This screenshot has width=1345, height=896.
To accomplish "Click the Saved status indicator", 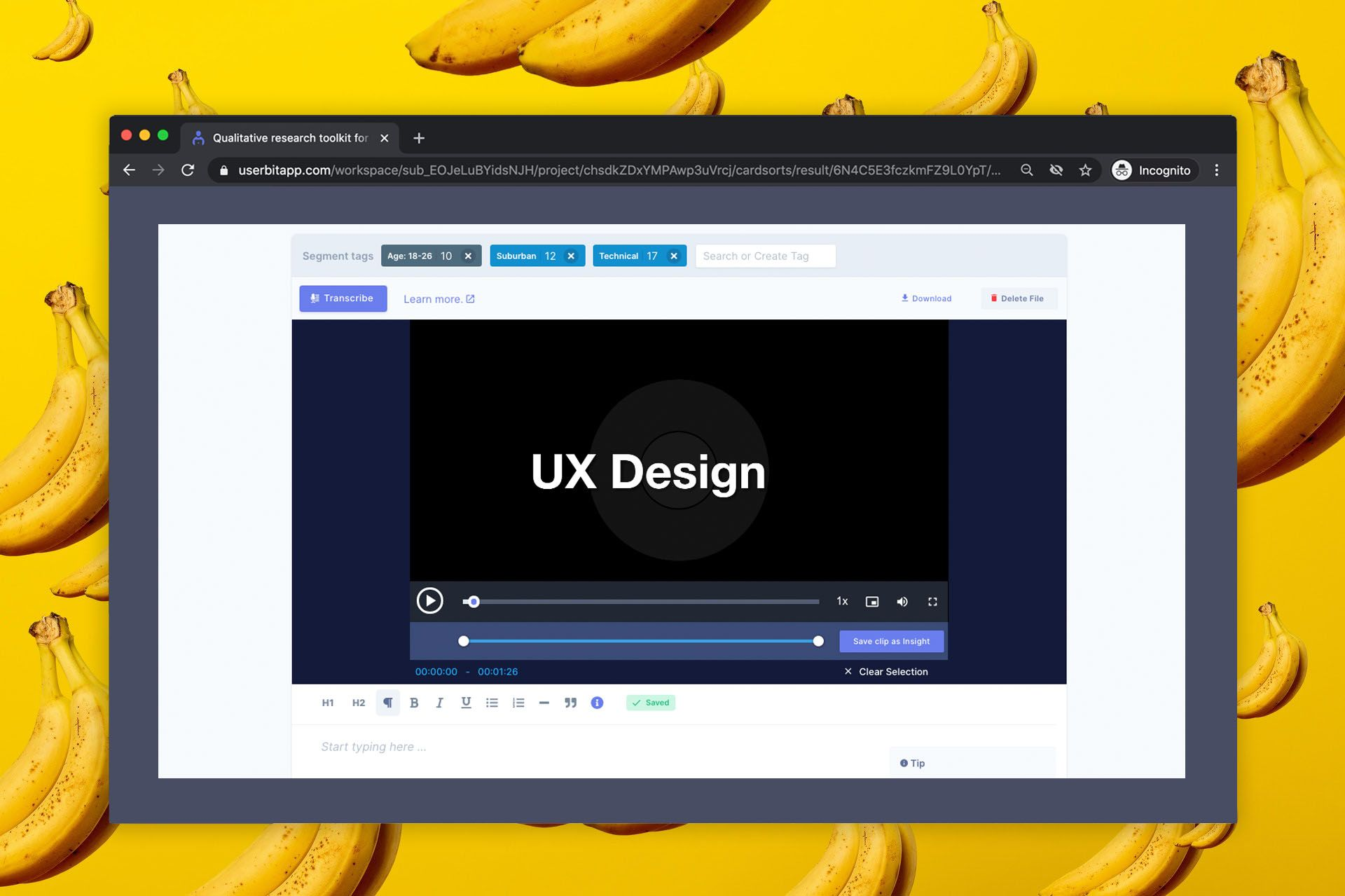I will click(651, 703).
